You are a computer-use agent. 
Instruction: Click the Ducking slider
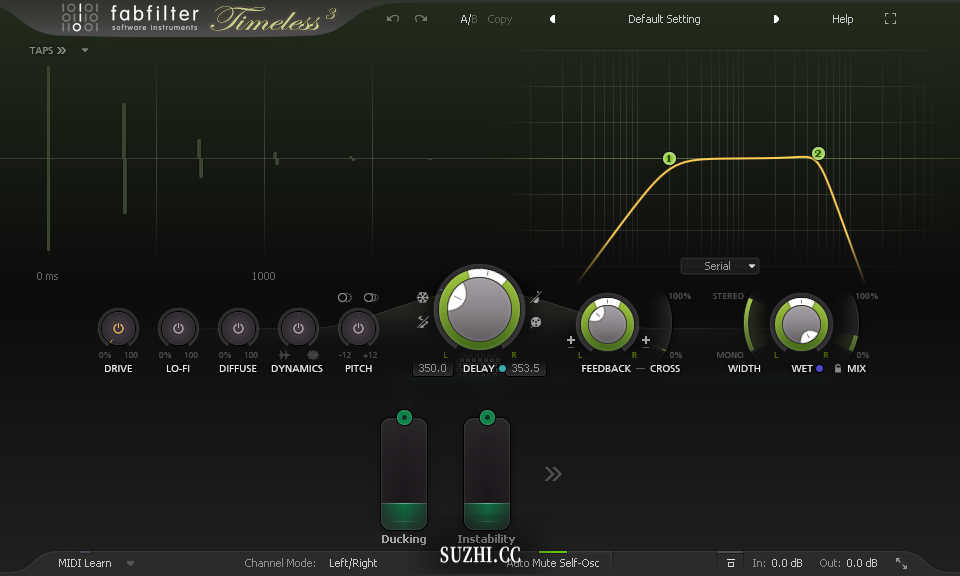pyautogui.click(x=404, y=473)
